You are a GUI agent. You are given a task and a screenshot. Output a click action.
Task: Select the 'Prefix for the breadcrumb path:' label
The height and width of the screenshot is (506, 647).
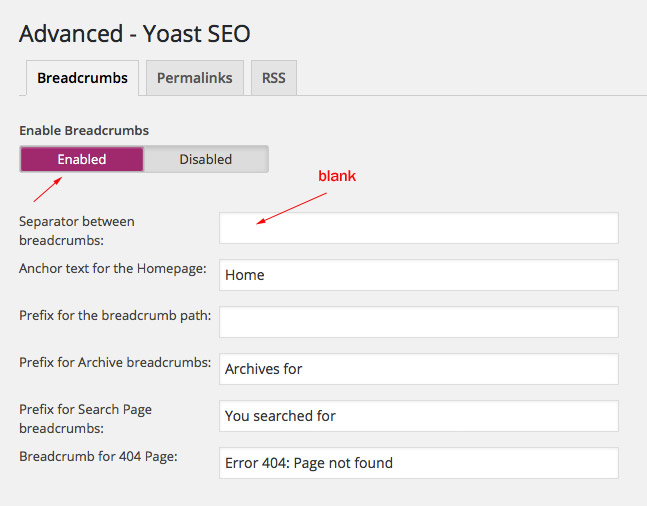(115, 315)
